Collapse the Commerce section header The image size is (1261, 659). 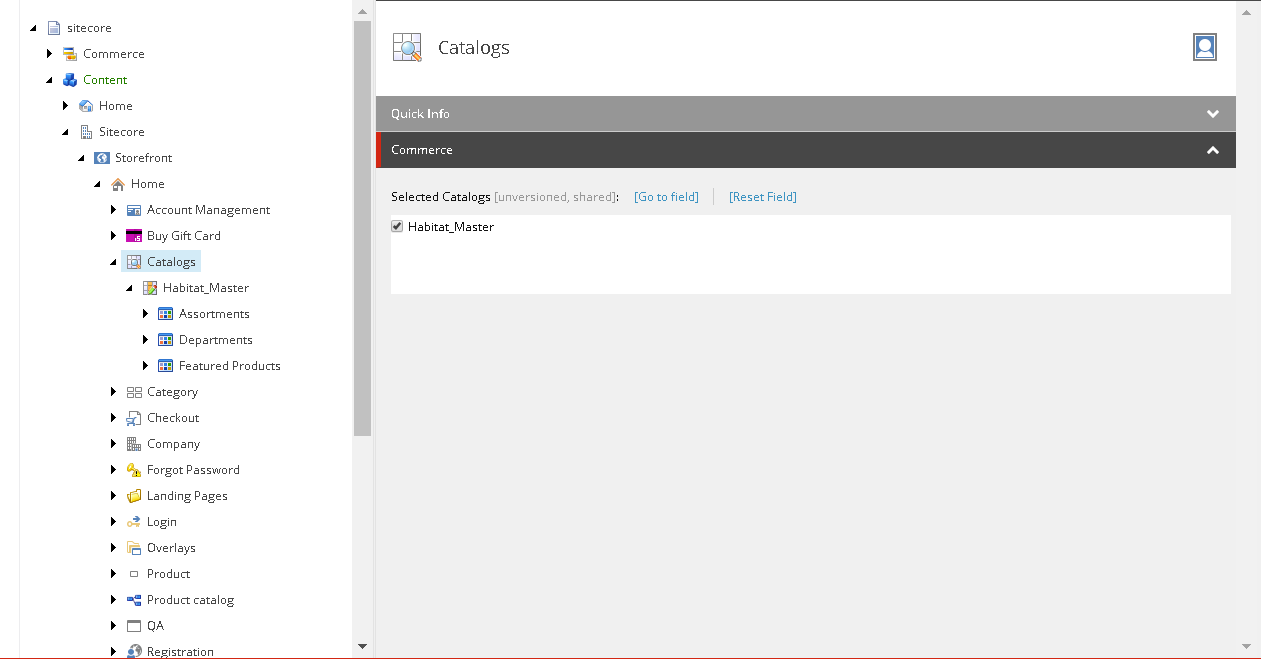click(1213, 149)
